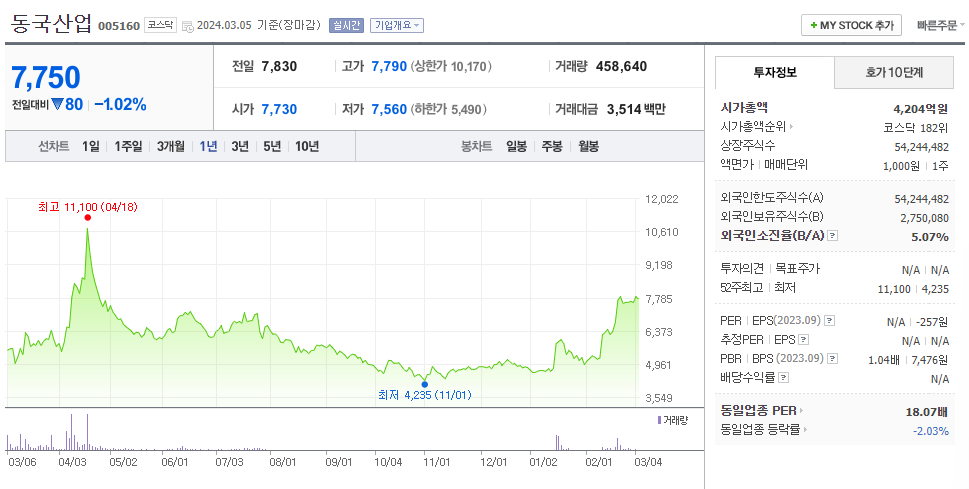Select 1일 line chart period
The width and height of the screenshot is (969, 489).
pos(91,147)
